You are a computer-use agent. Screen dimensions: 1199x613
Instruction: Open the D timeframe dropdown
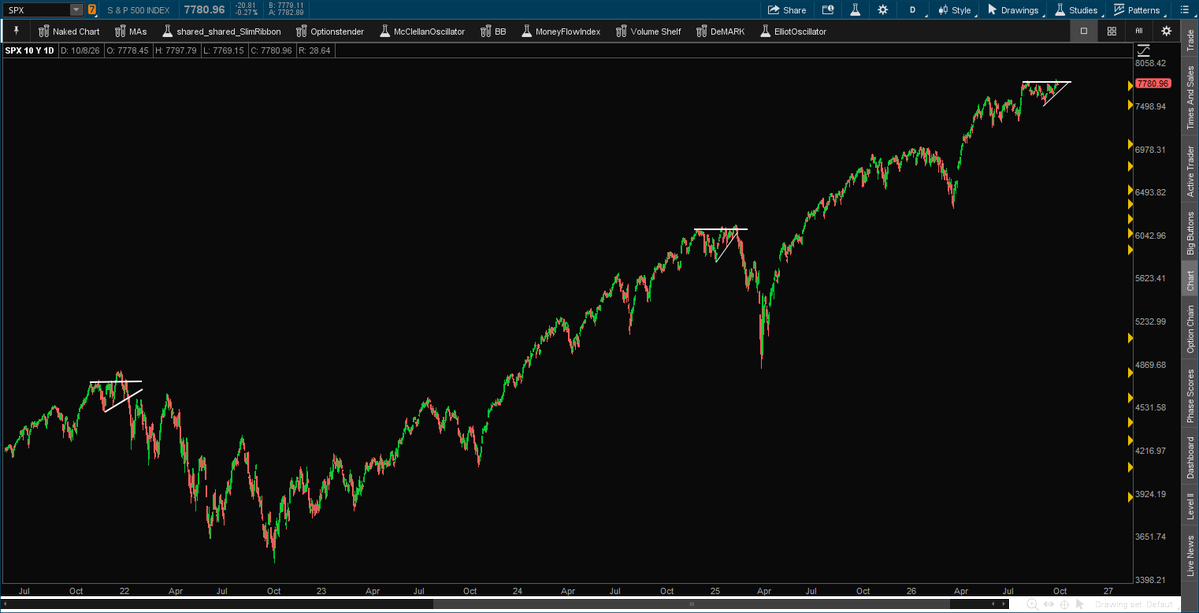click(x=913, y=10)
